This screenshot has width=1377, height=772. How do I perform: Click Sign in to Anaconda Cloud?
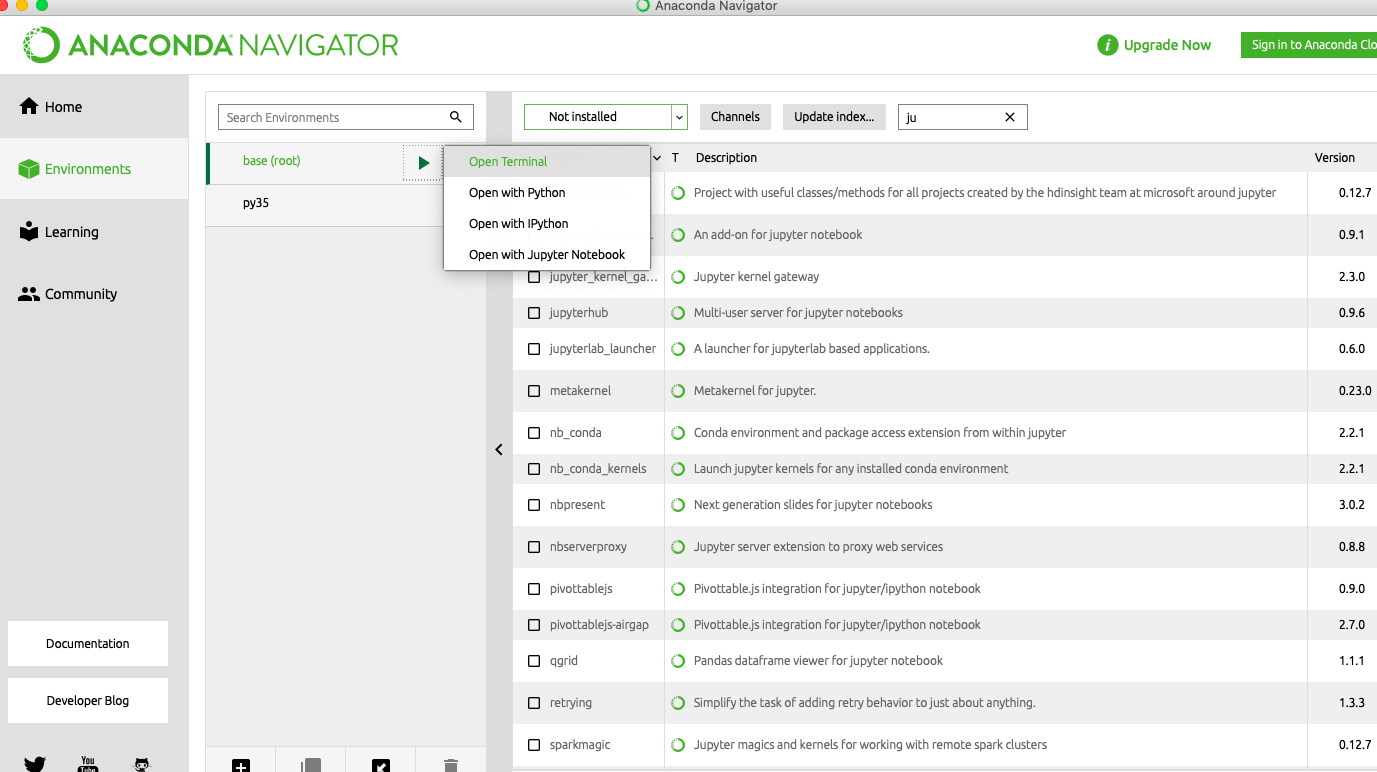(x=1308, y=45)
